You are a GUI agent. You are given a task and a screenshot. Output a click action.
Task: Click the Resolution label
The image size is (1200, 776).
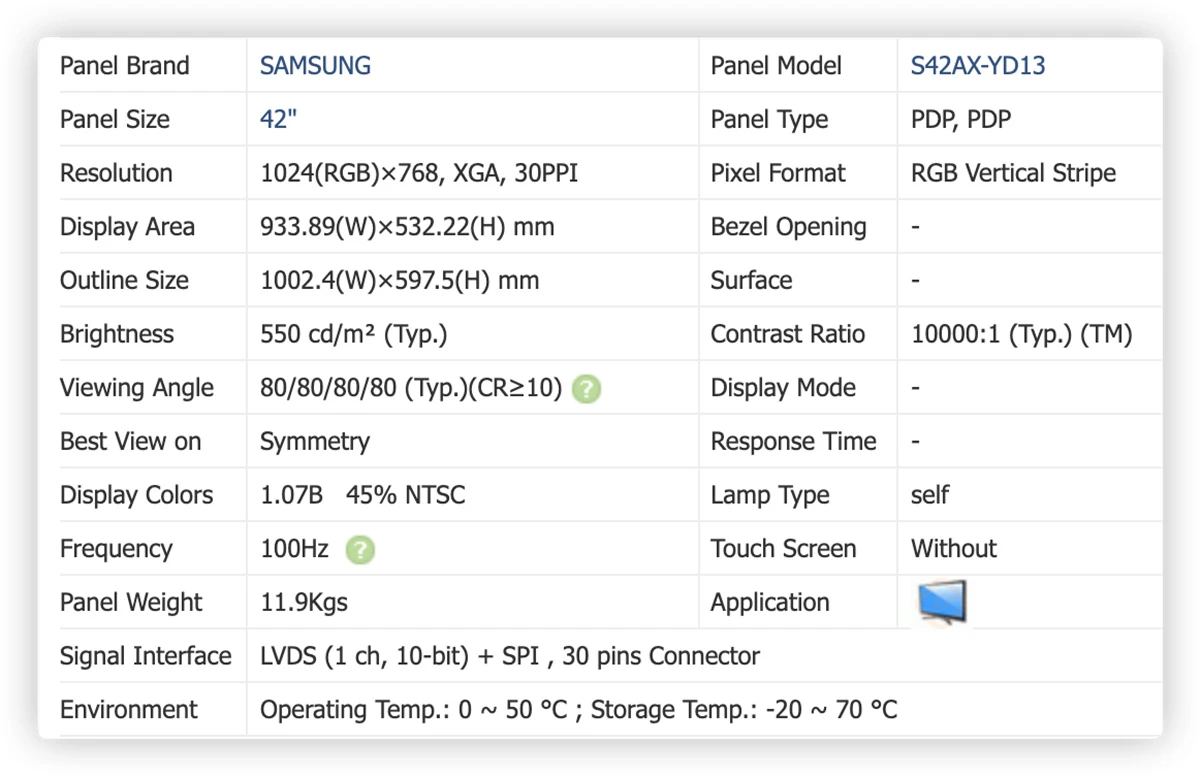point(116,173)
